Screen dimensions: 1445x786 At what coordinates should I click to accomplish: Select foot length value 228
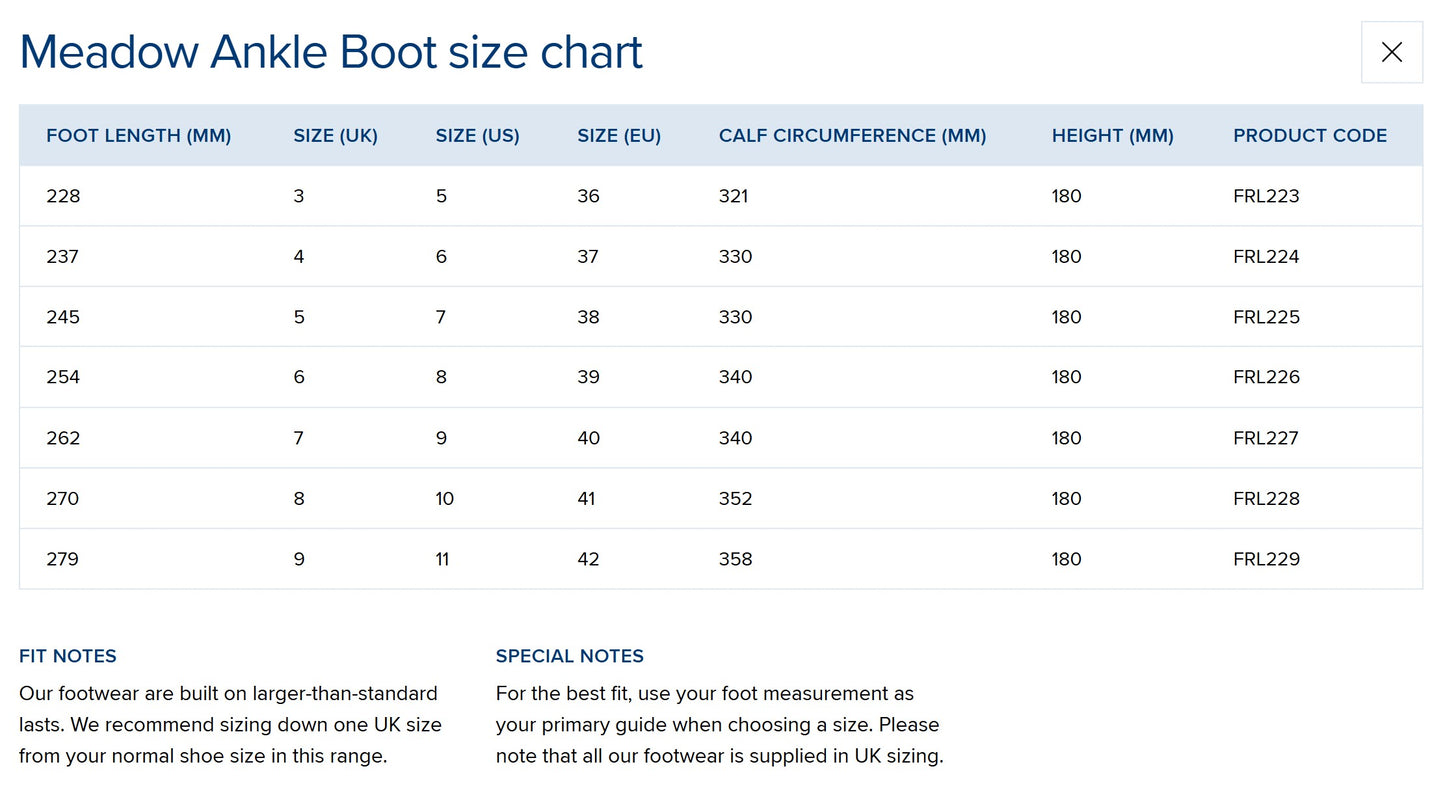coord(63,196)
